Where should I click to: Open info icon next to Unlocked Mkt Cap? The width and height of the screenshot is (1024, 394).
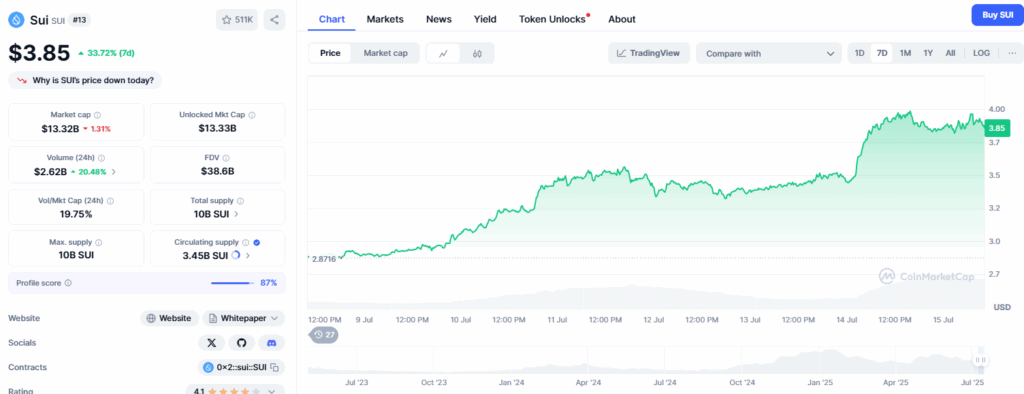click(252, 114)
